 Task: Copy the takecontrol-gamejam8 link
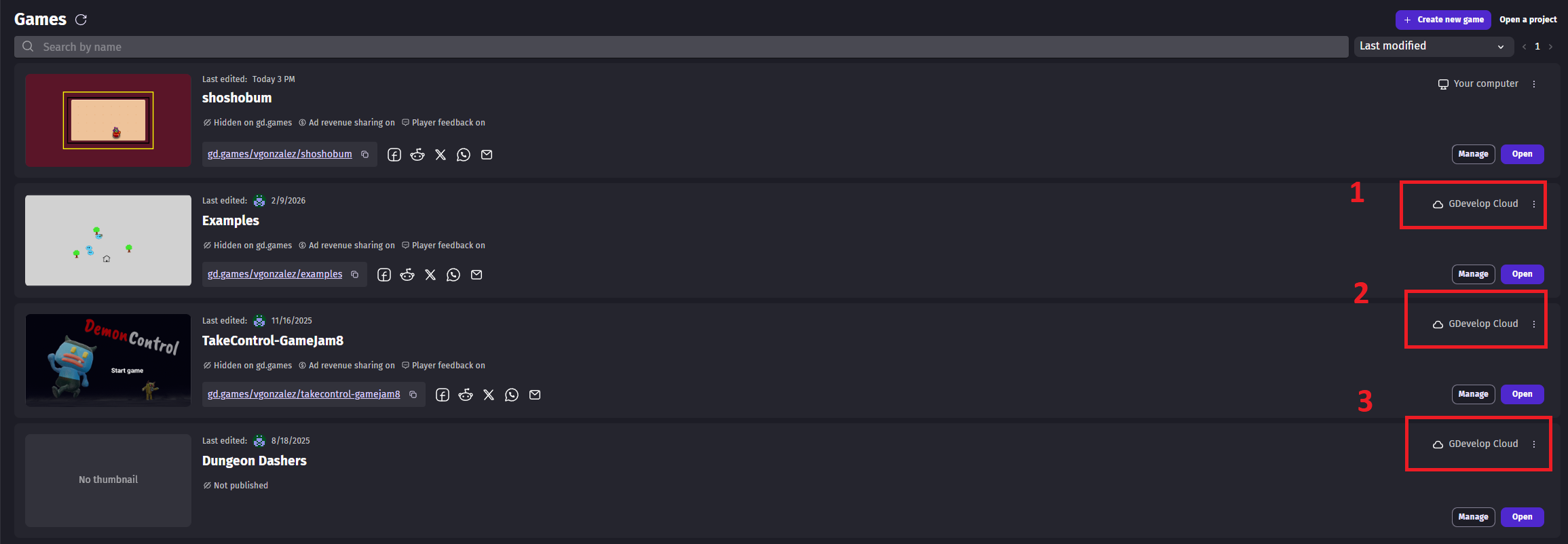[x=413, y=395]
